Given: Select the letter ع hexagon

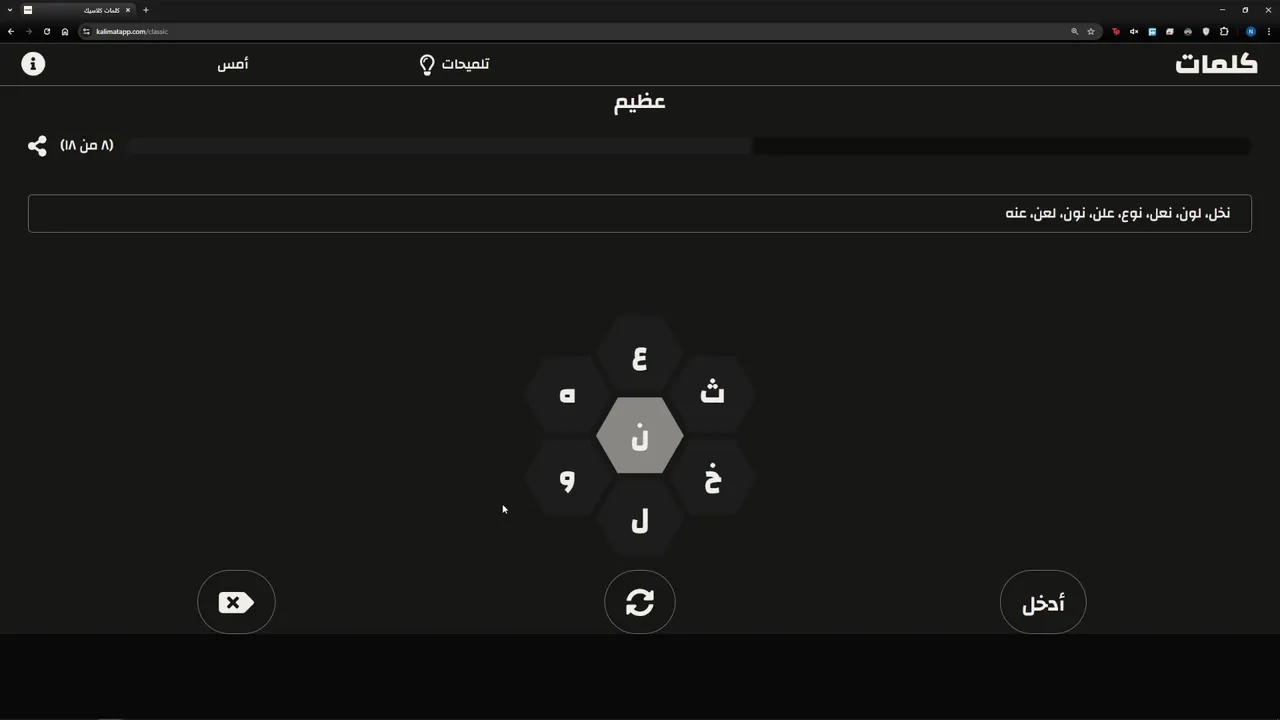Looking at the screenshot, I should [640, 358].
